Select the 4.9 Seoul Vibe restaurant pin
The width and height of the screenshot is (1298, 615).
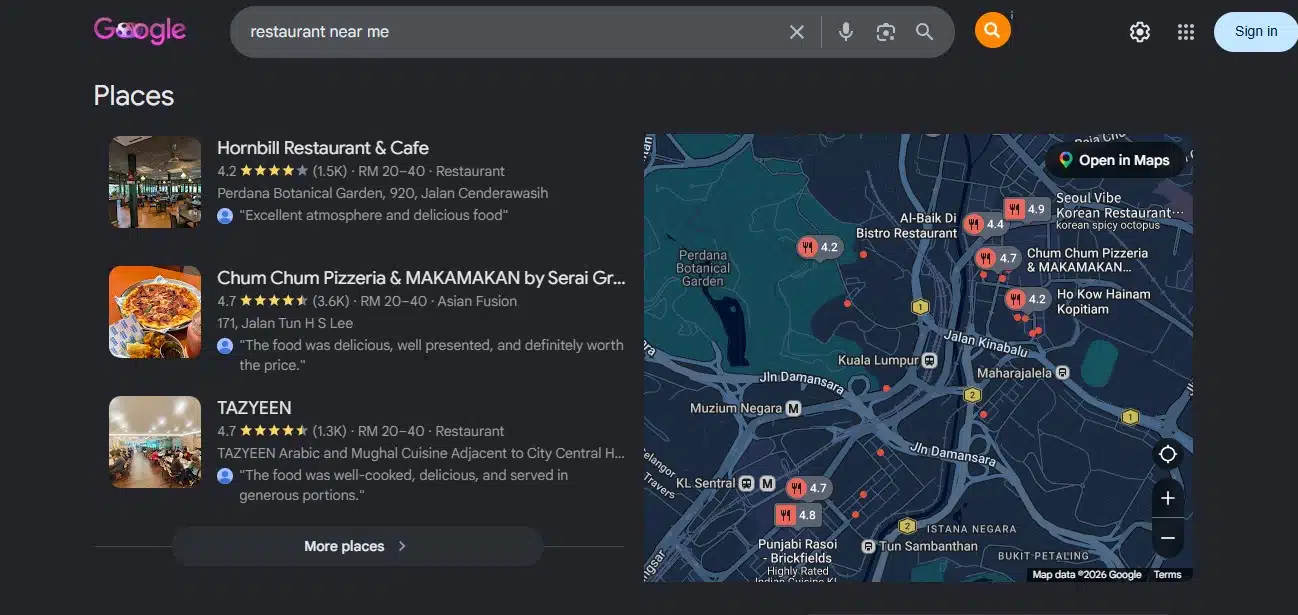[x=1026, y=209]
